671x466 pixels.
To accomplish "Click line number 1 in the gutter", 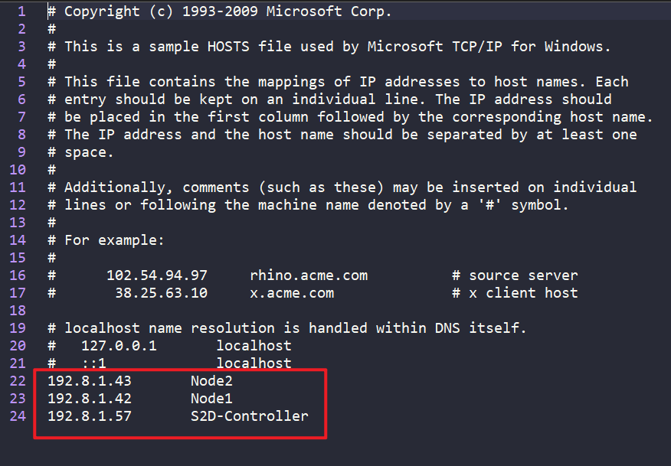I will [x=21, y=11].
